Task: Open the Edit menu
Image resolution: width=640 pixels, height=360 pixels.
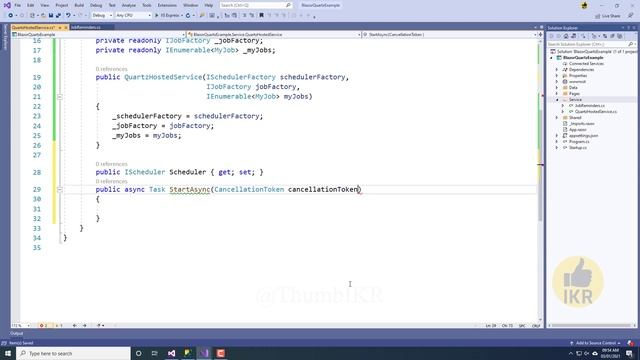Action: coord(31,5)
